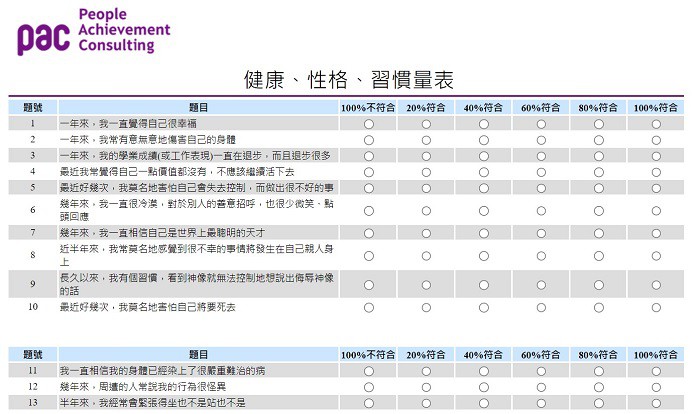
Task: Select 40%符合 for question 3
Action: (x=484, y=156)
